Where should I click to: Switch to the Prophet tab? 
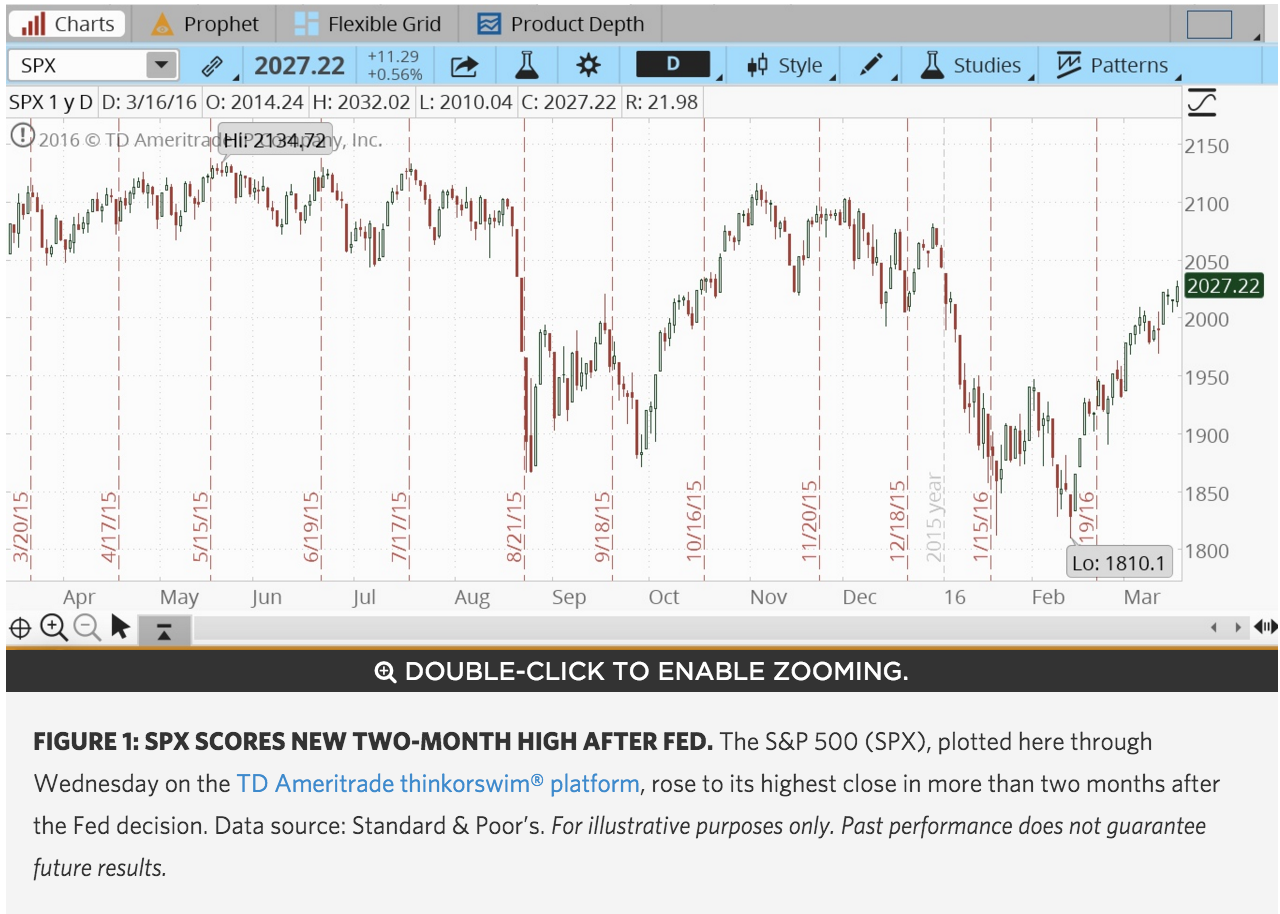(204, 23)
